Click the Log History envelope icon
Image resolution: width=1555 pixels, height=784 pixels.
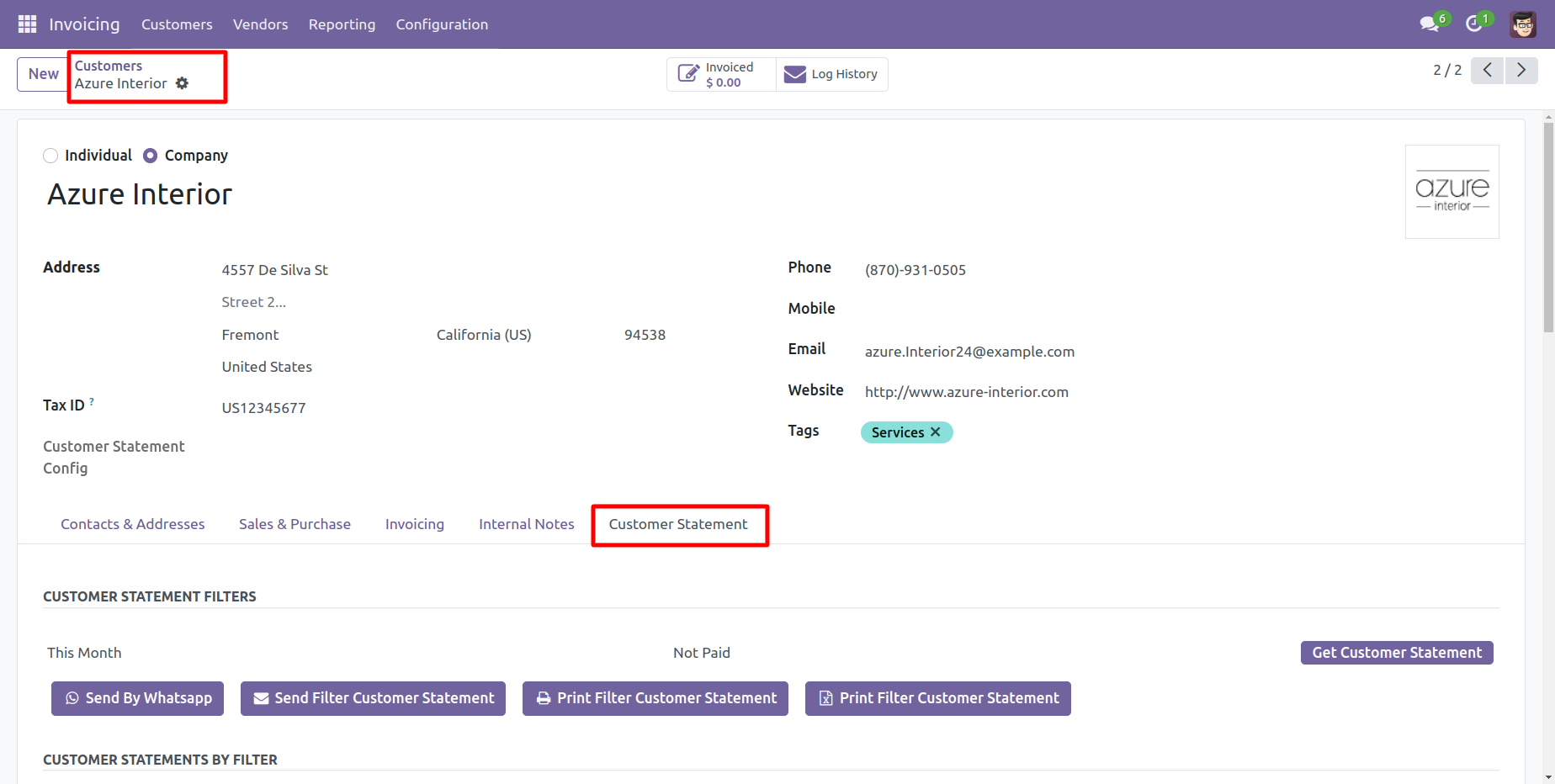pyautogui.click(x=794, y=74)
